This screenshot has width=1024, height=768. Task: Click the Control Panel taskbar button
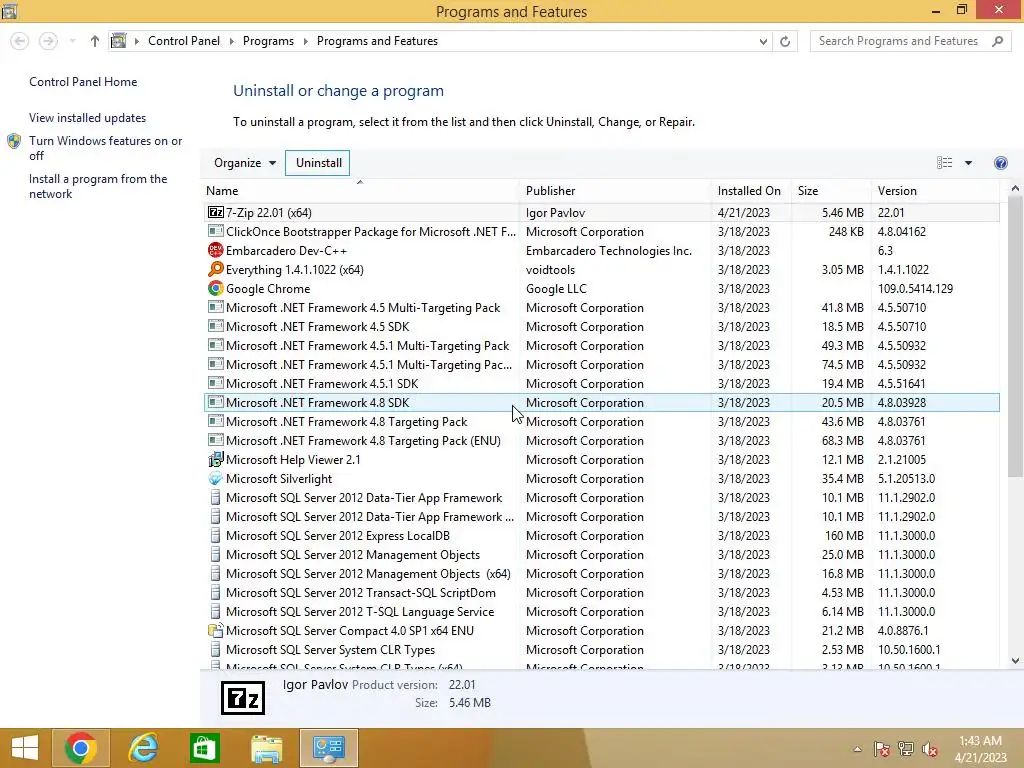click(328, 748)
